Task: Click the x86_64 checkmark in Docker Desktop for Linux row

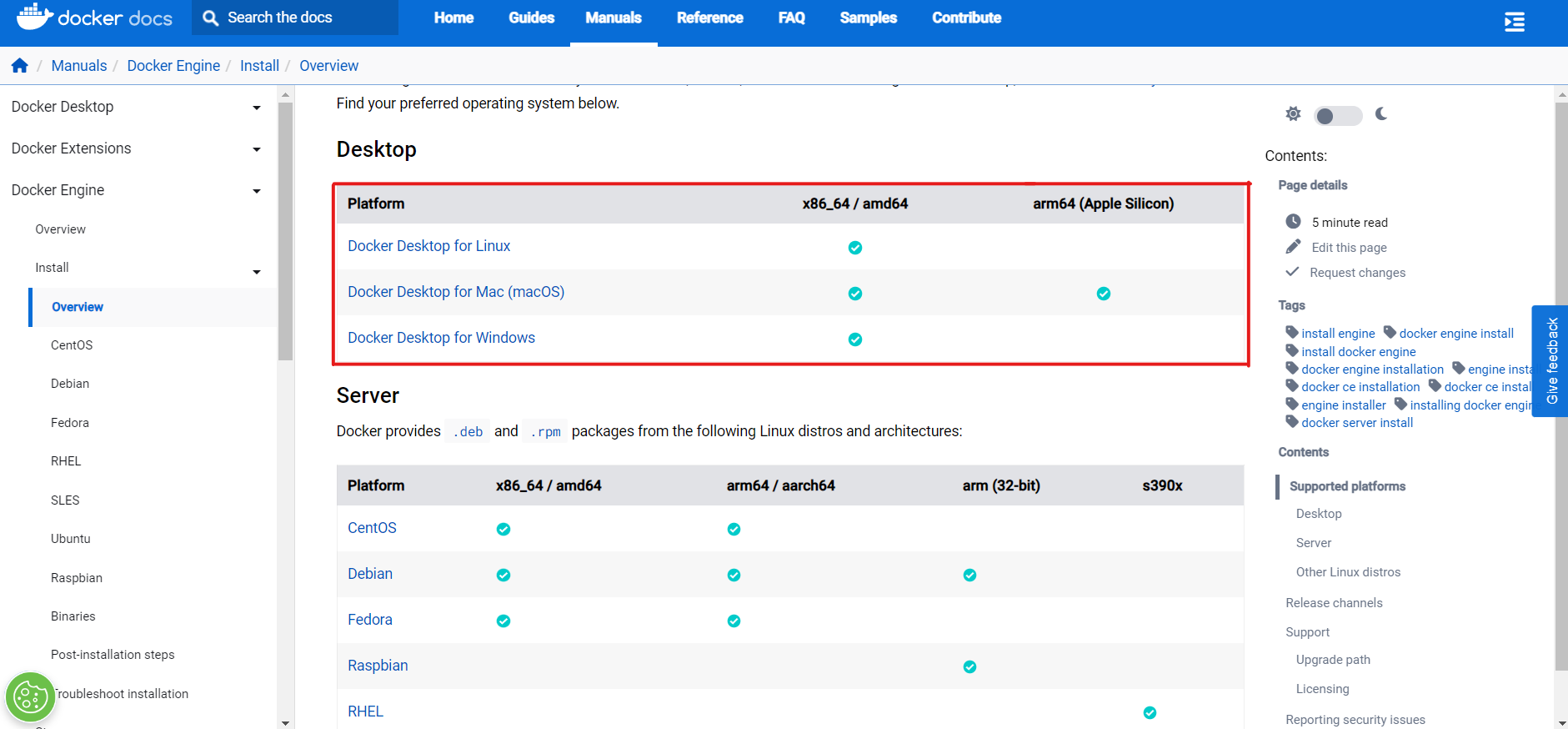Action: (x=855, y=248)
